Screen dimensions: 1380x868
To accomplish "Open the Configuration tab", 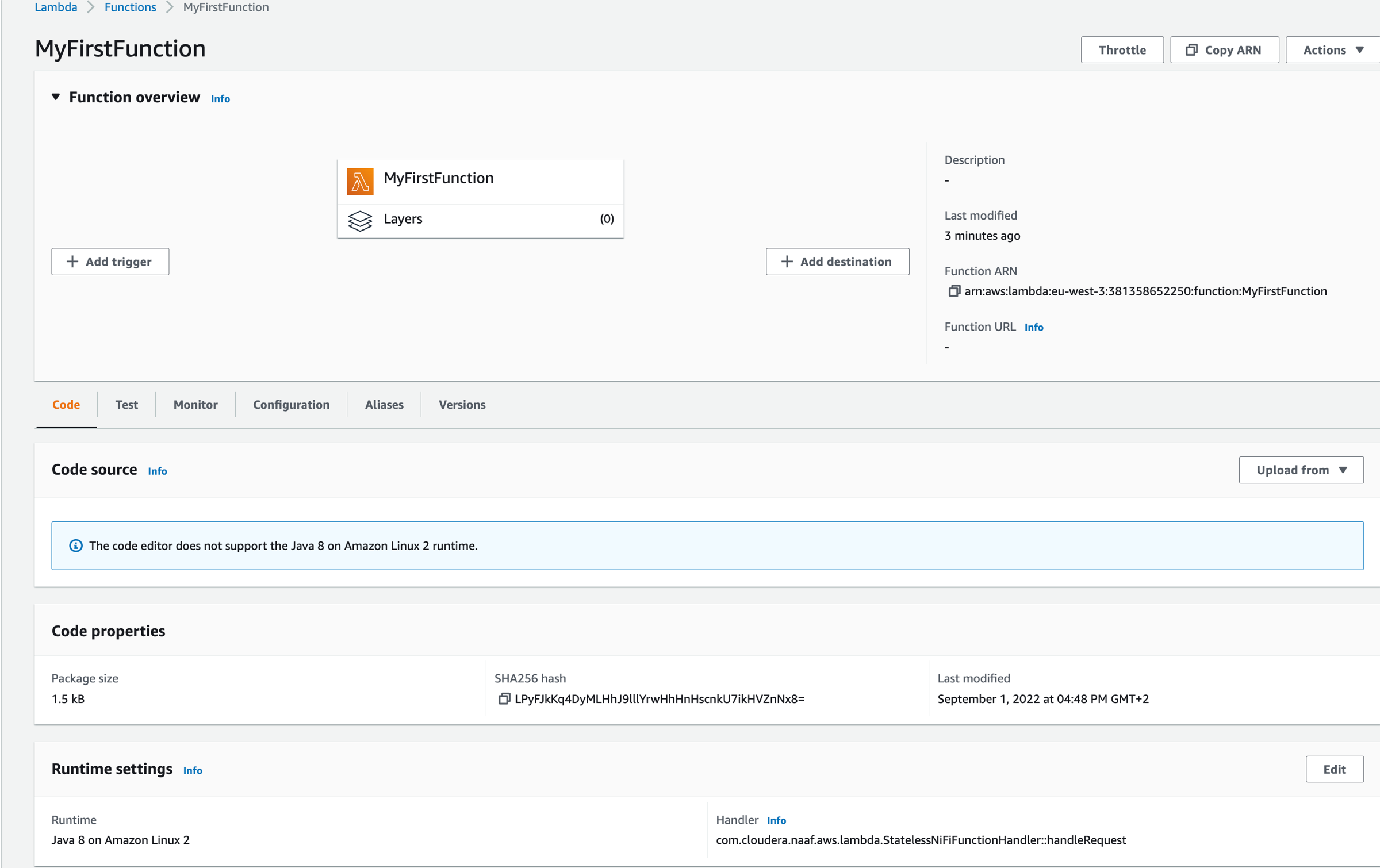I will 291,405.
